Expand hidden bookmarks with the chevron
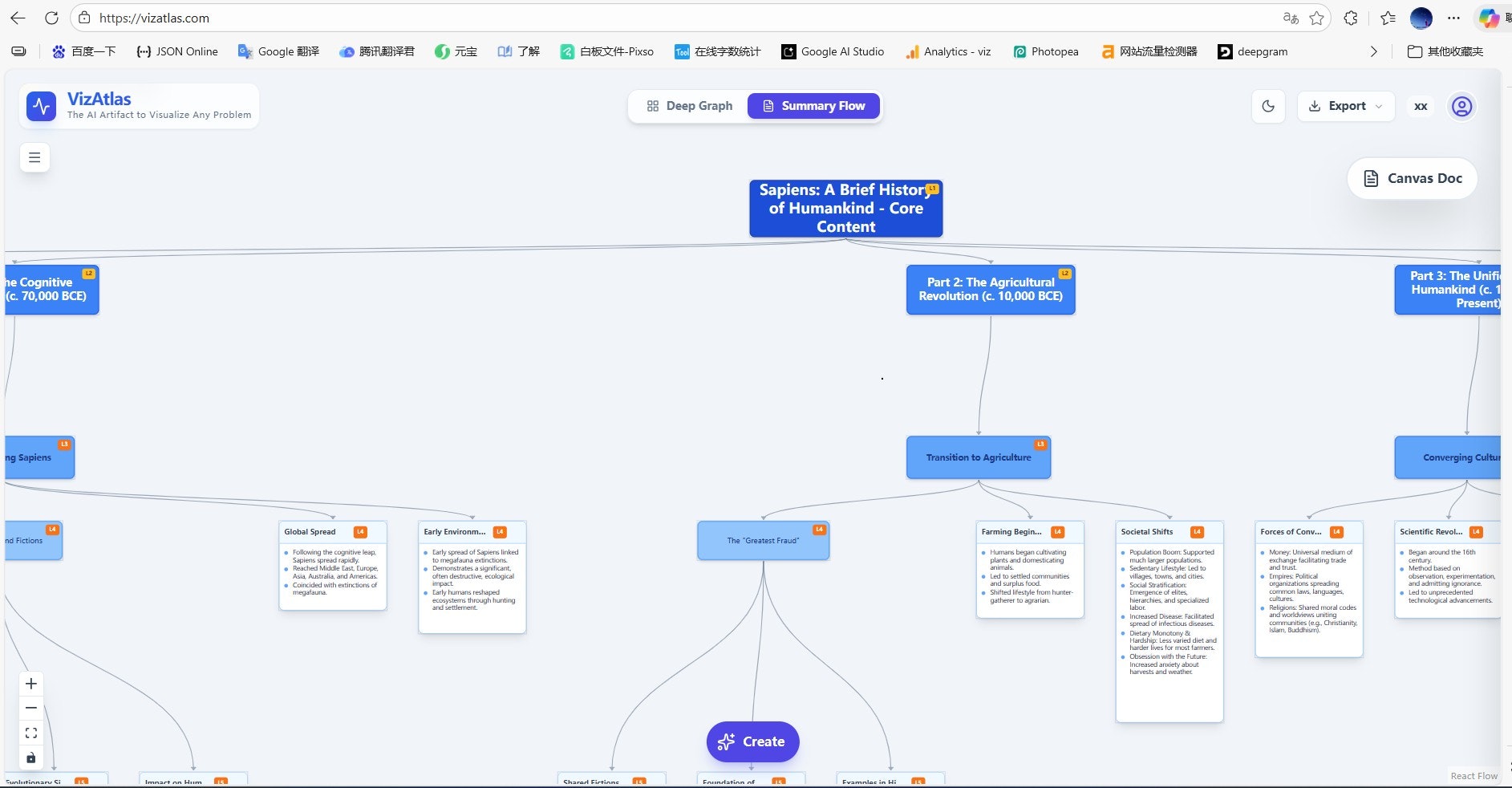 [1373, 51]
